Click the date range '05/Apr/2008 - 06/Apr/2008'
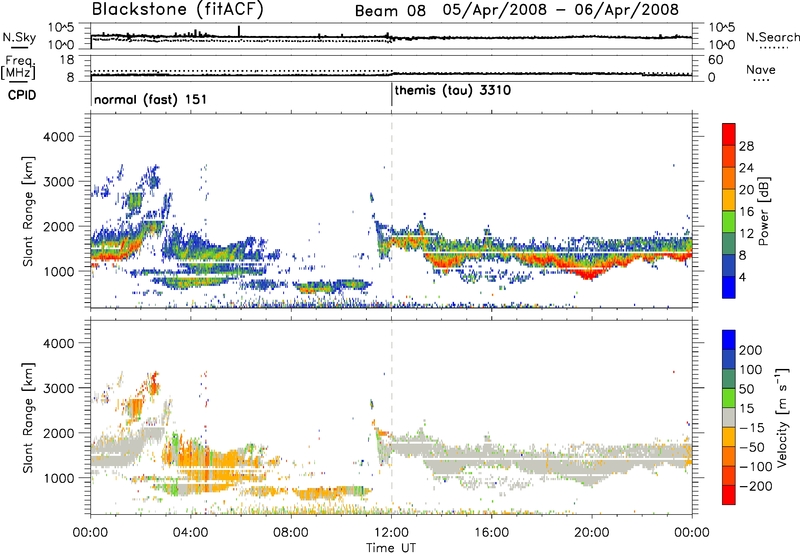800x554 pixels. 561,10
